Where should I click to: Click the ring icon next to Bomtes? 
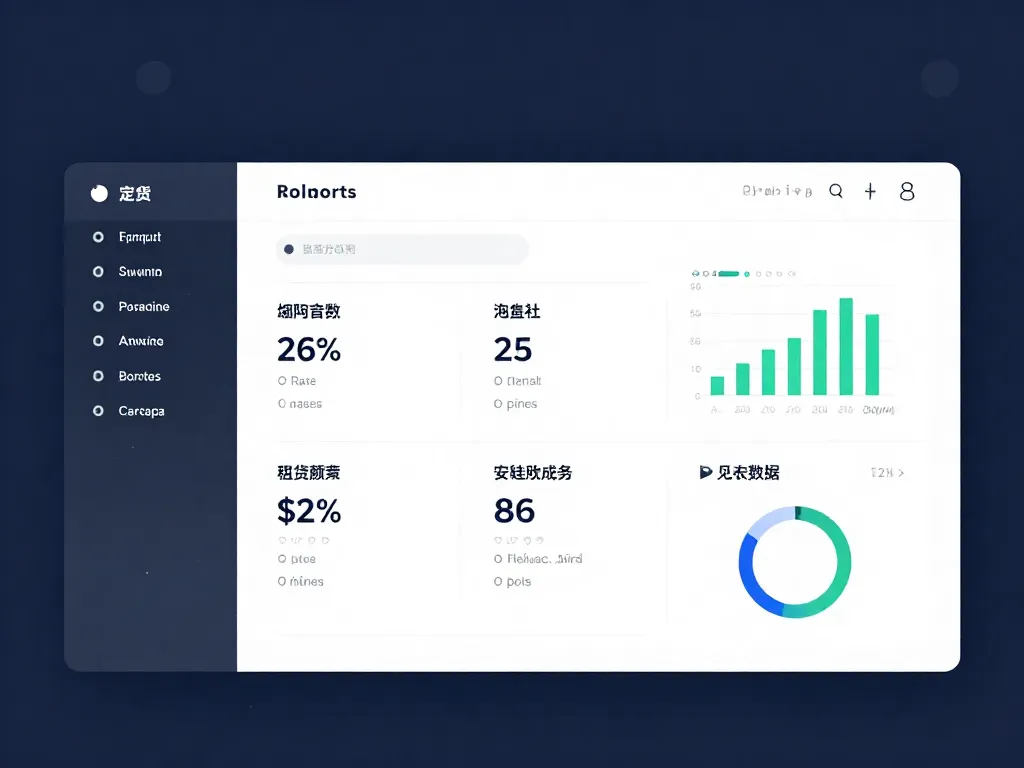pyautogui.click(x=98, y=376)
